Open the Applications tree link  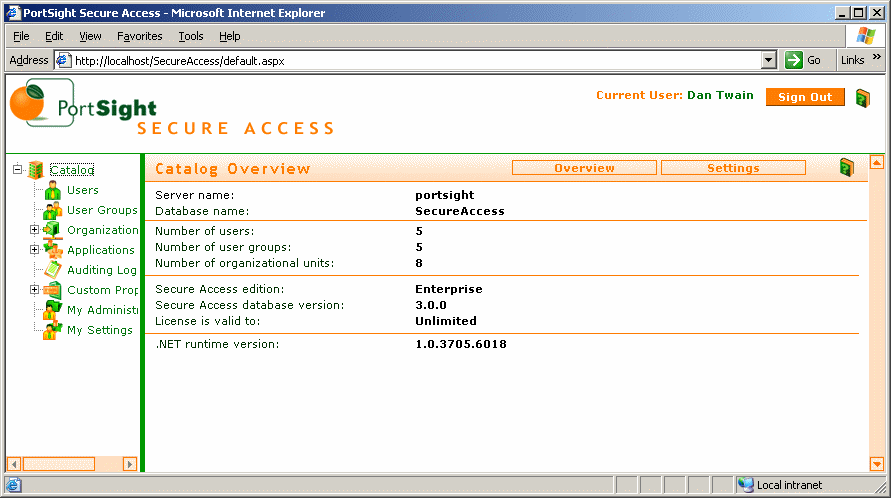pyautogui.click(x=101, y=250)
